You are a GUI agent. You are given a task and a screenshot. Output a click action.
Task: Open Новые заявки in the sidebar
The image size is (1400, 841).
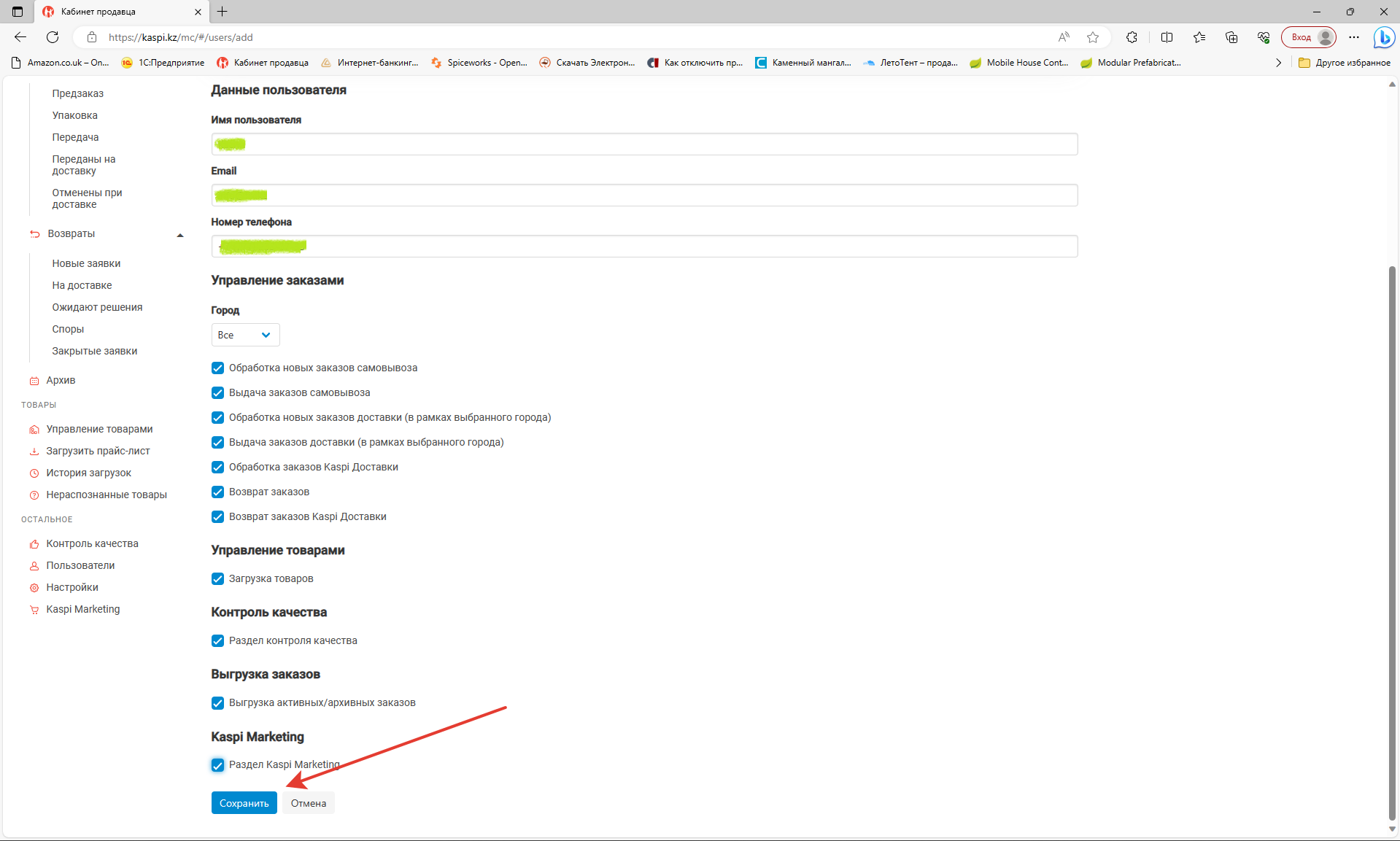(x=86, y=263)
